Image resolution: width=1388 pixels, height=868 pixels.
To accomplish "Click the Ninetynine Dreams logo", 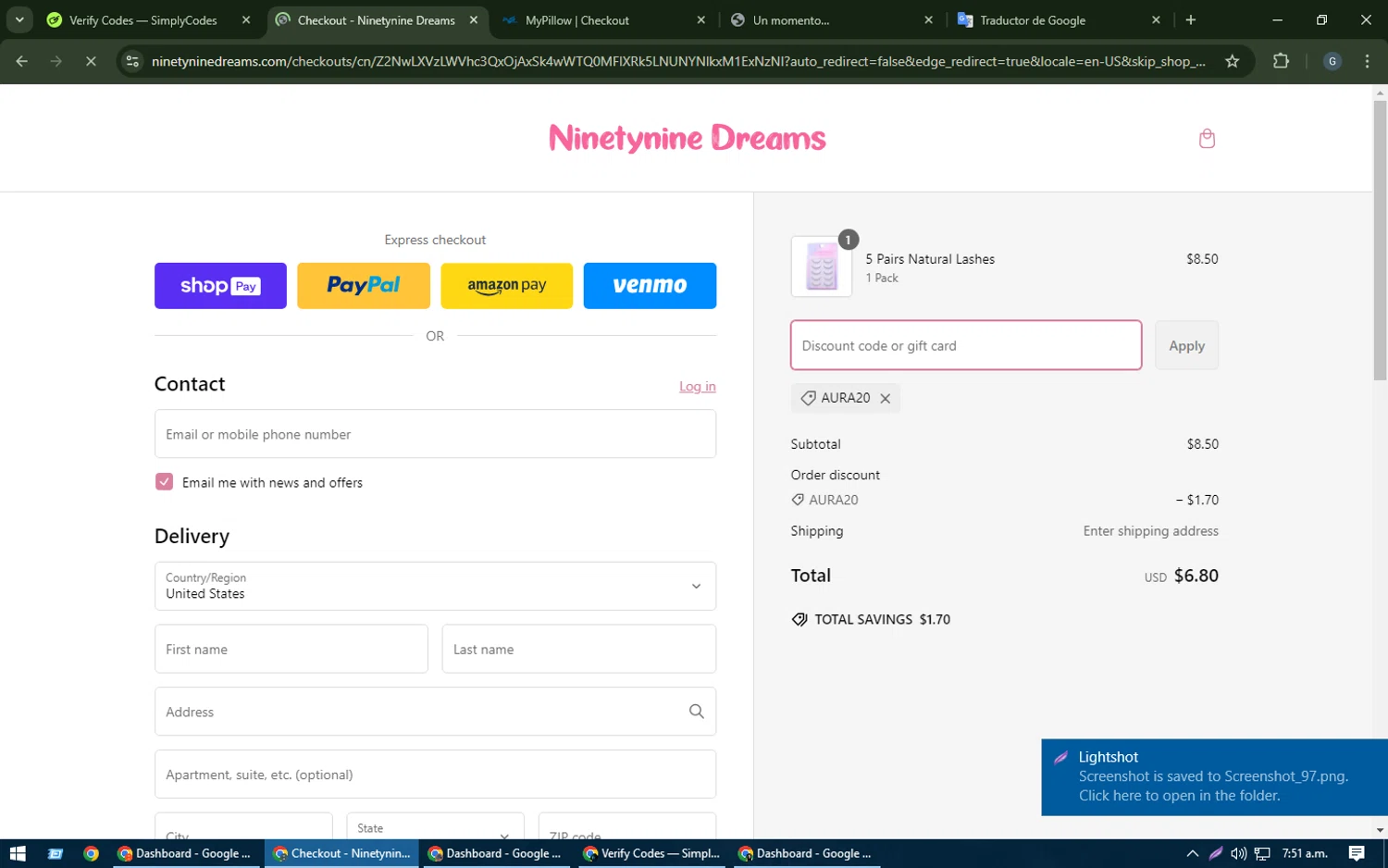I will click(687, 138).
